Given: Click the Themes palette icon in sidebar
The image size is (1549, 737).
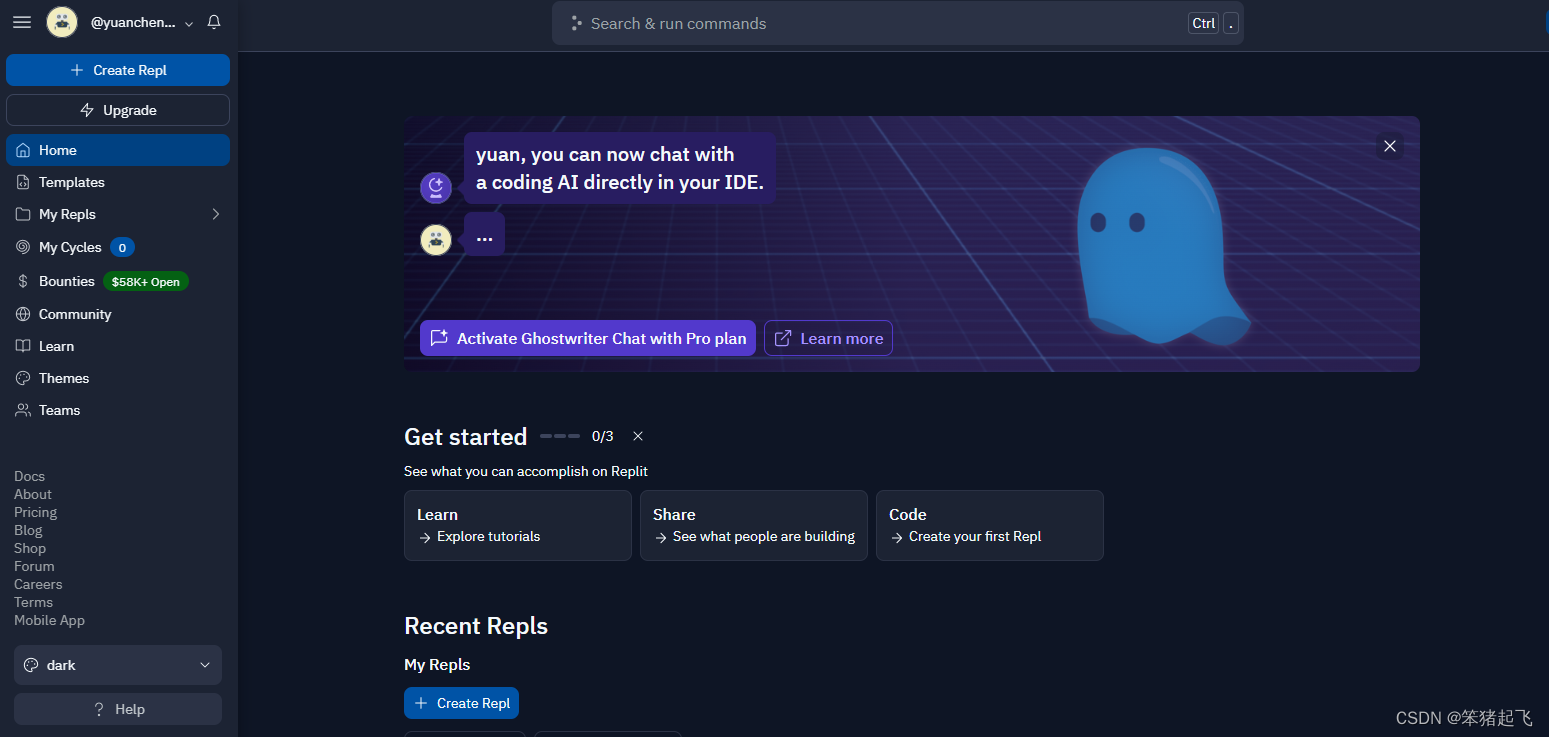Looking at the screenshot, I should tap(23, 378).
